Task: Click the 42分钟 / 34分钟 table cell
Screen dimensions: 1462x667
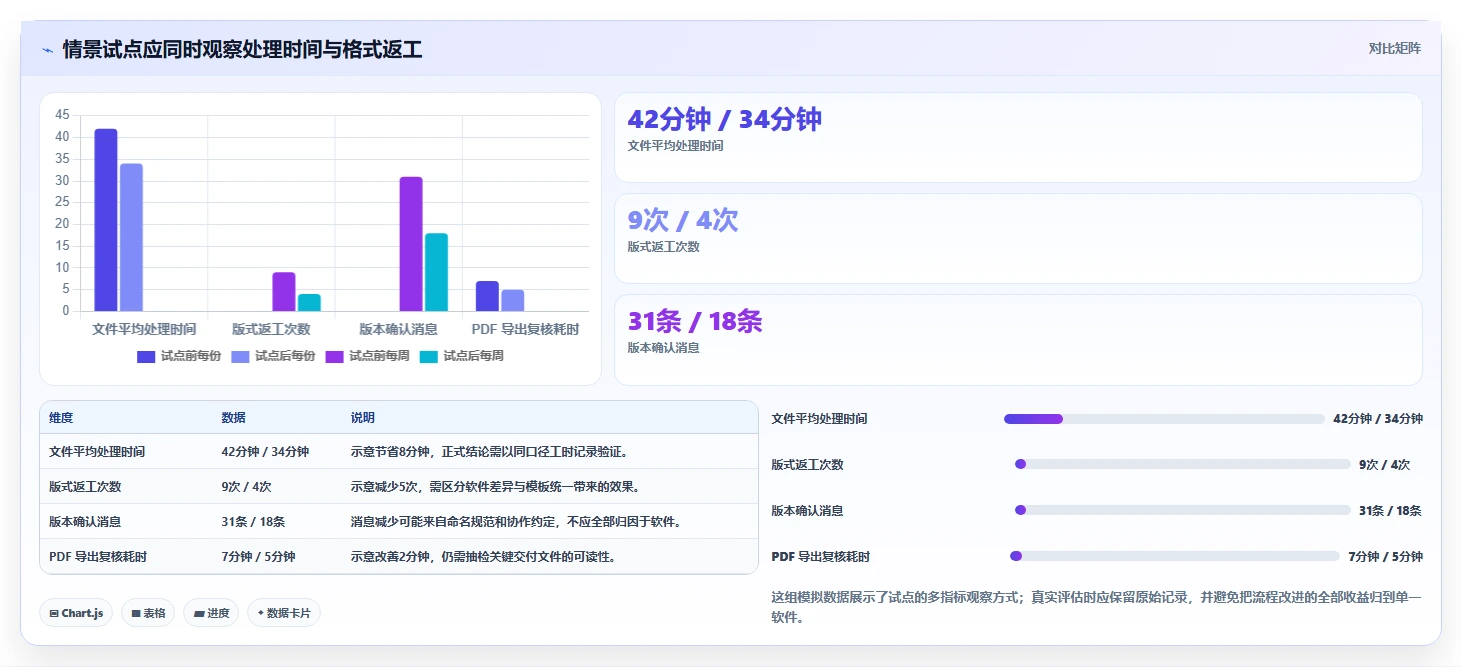Action: (x=265, y=452)
